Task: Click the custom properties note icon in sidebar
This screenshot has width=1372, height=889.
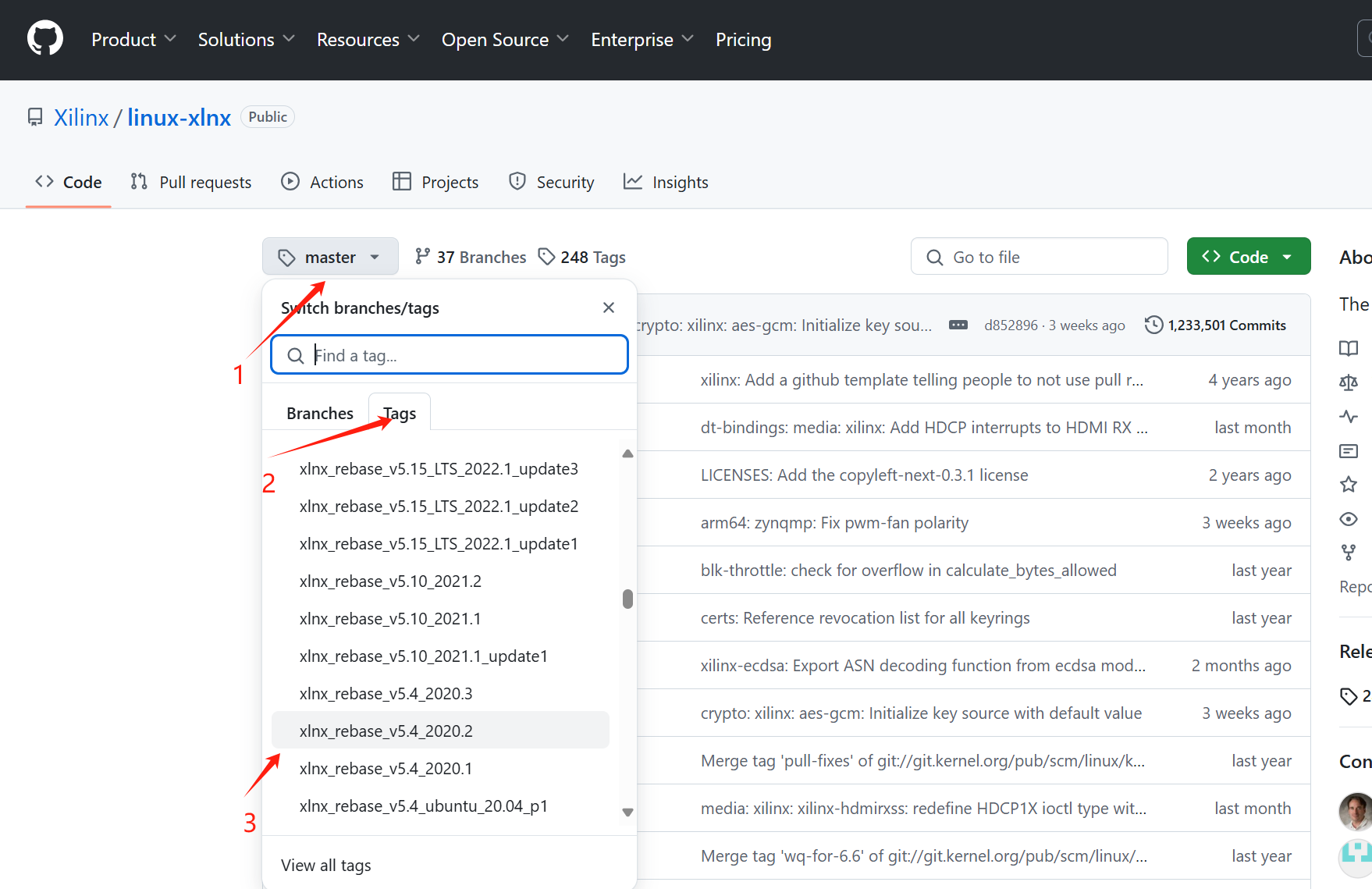Action: (1349, 451)
